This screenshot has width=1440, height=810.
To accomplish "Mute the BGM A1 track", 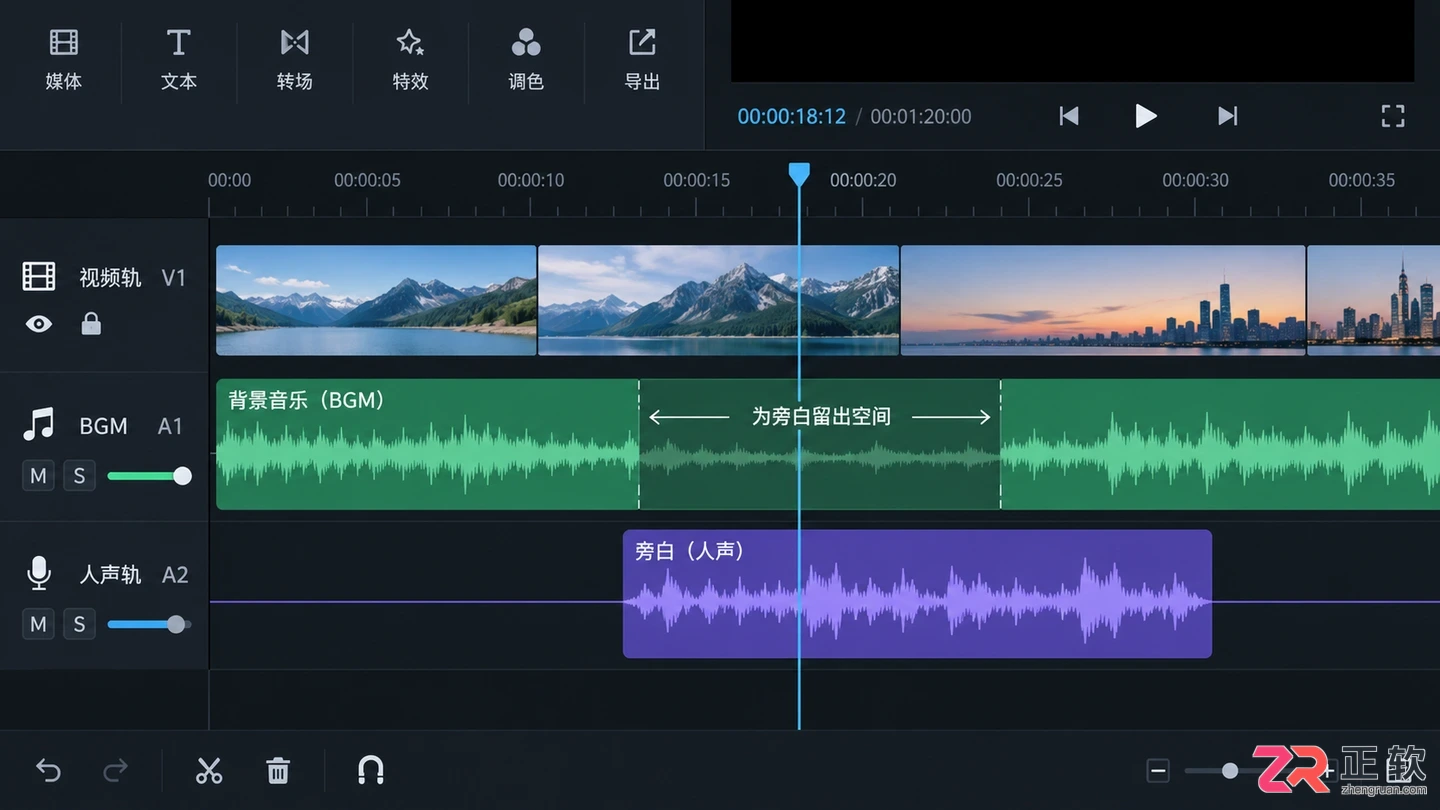I will pyautogui.click(x=38, y=476).
